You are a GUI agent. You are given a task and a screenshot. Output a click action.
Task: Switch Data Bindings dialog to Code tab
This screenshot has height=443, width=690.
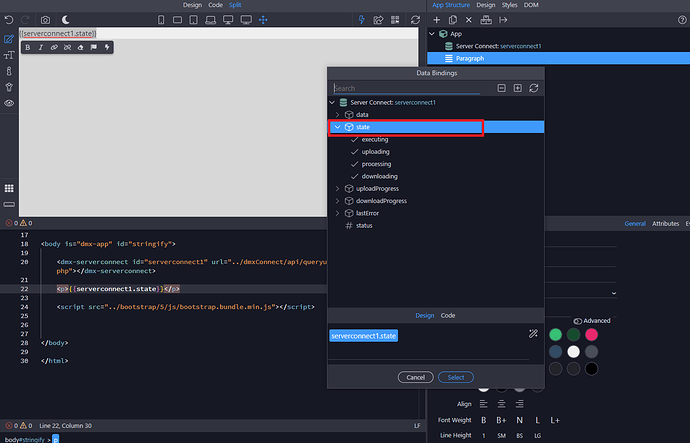(448, 315)
